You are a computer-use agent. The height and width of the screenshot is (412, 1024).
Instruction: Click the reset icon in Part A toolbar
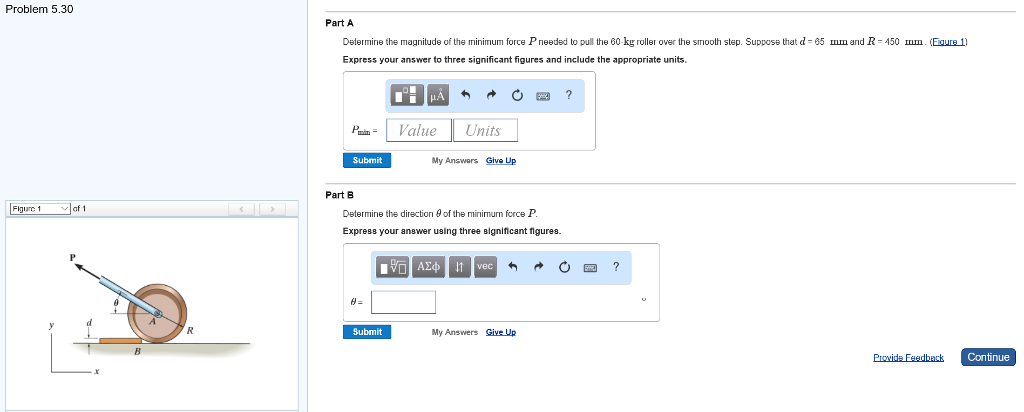tap(517, 96)
